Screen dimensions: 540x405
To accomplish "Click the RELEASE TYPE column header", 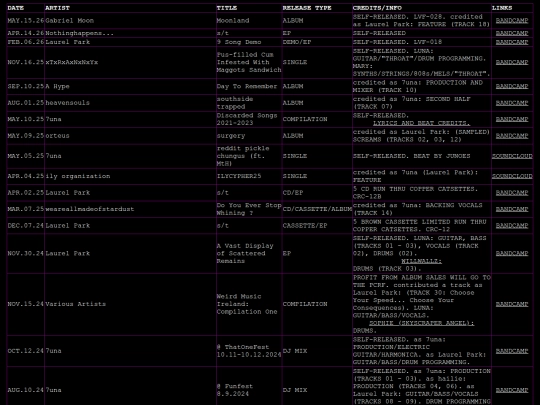I will [x=307, y=8].
